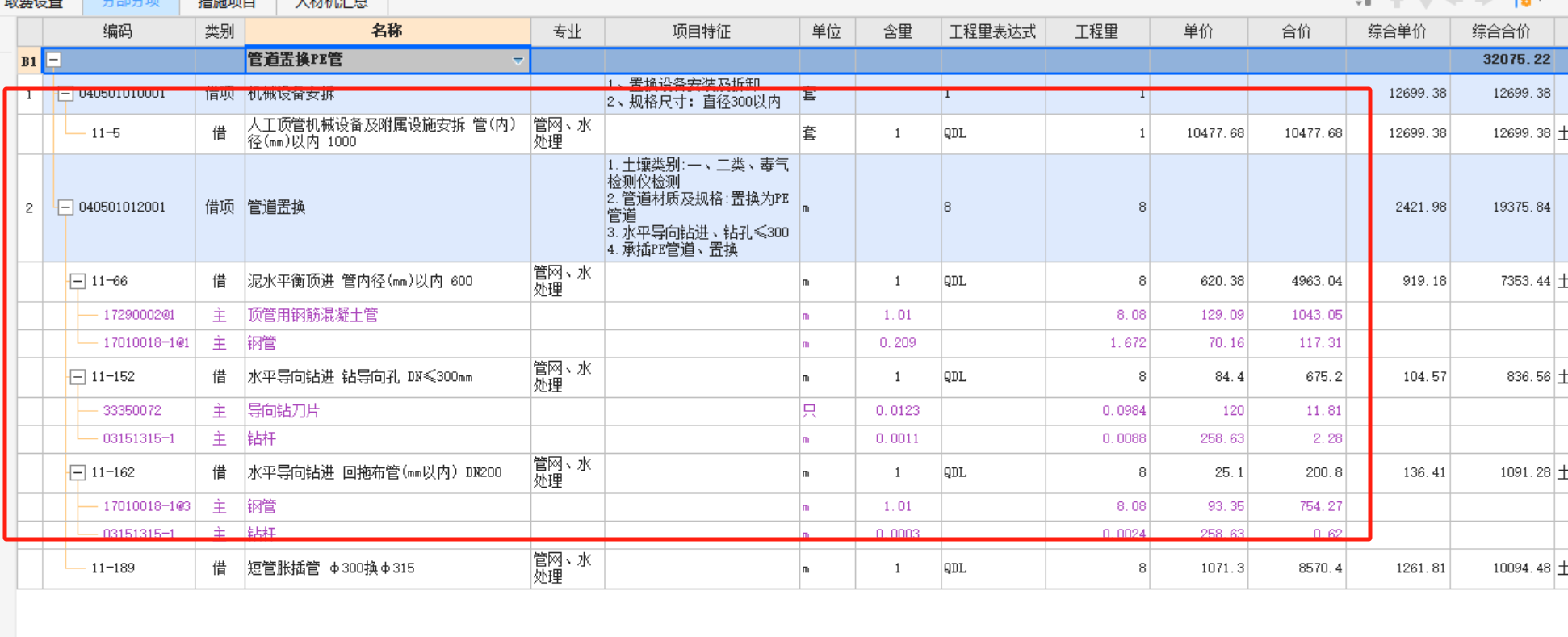
Task: Select the B1 row header cell
Action: (x=29, y=61)
